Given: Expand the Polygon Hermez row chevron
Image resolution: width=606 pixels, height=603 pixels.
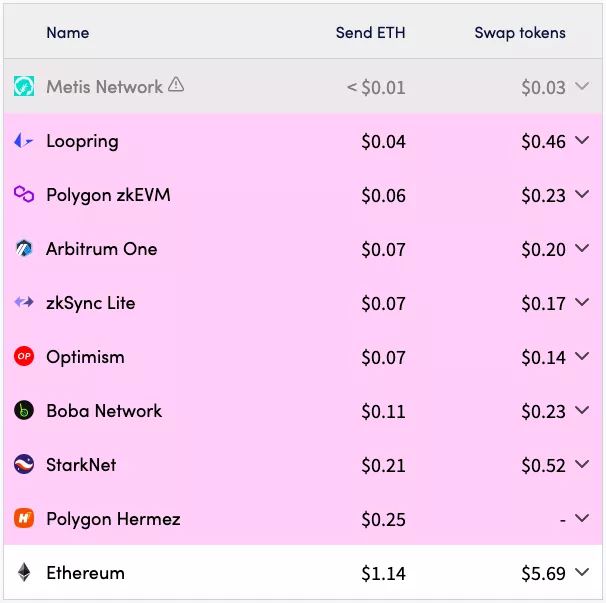Looking at the screenshot, I should click(x=583, y=519).
